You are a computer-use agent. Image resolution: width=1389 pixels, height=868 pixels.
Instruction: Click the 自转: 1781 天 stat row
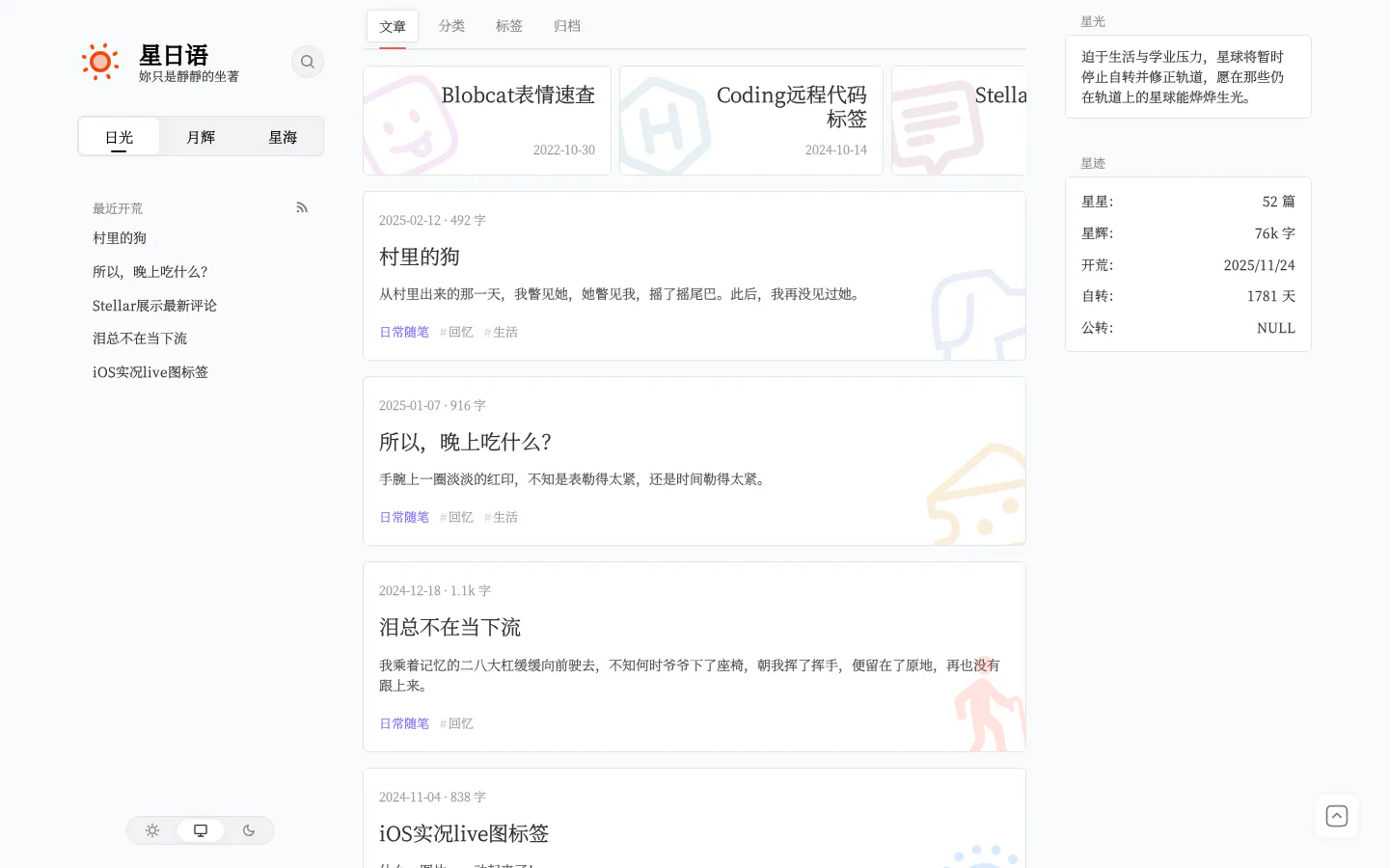tap(1188, 296)
